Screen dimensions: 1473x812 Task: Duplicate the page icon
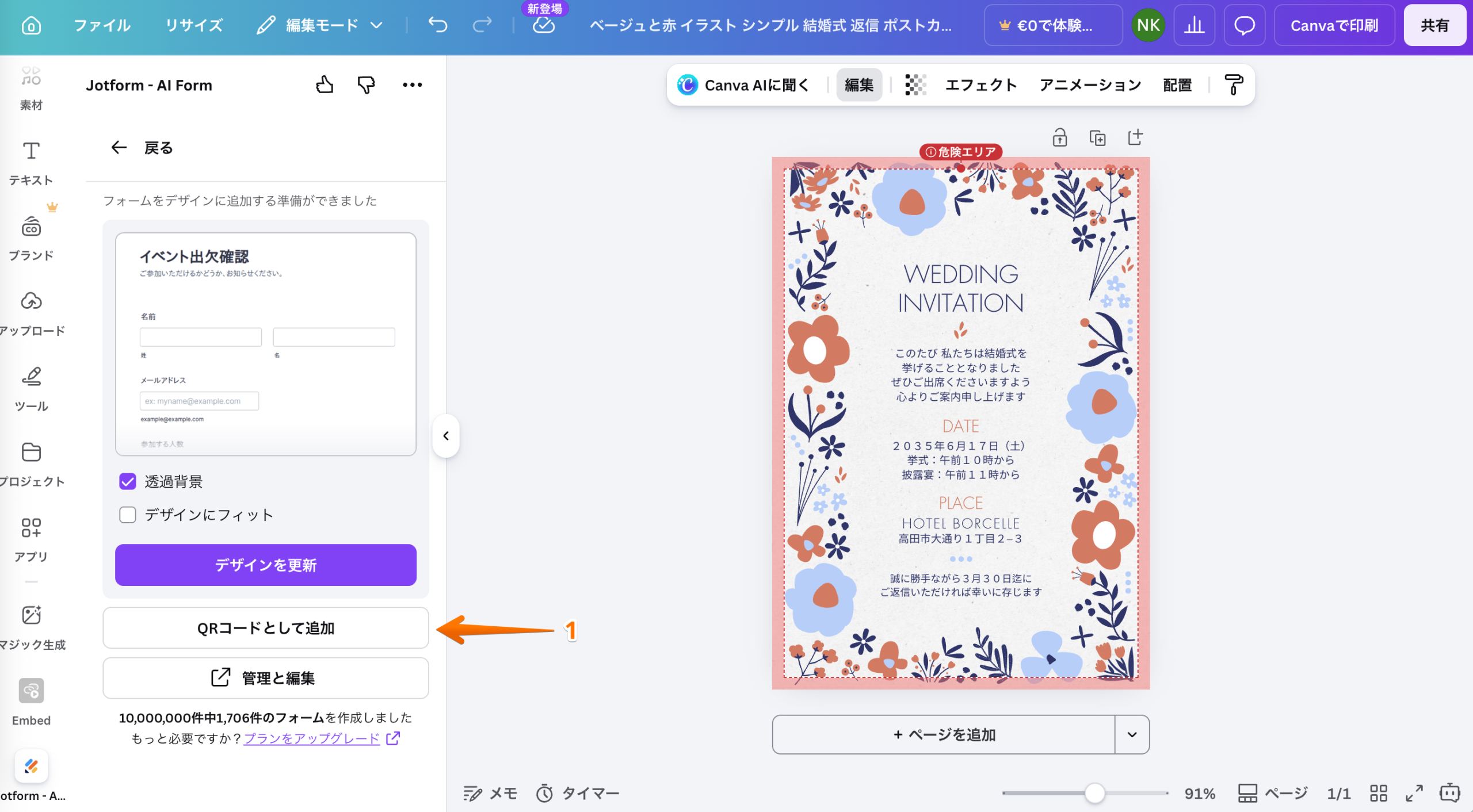1097,138
